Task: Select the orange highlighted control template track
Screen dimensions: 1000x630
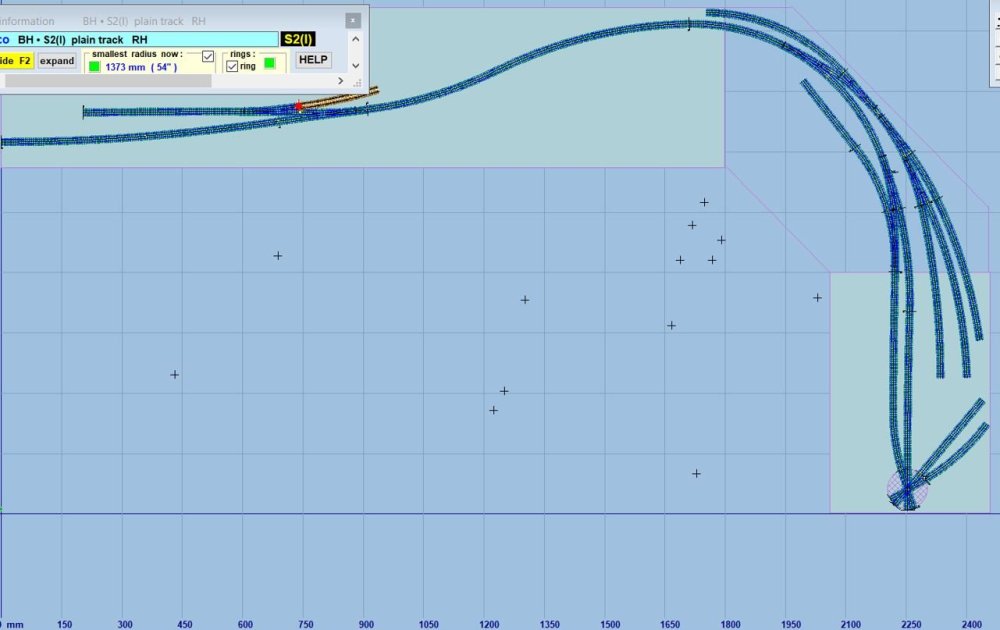Action: tap(340, 98)
